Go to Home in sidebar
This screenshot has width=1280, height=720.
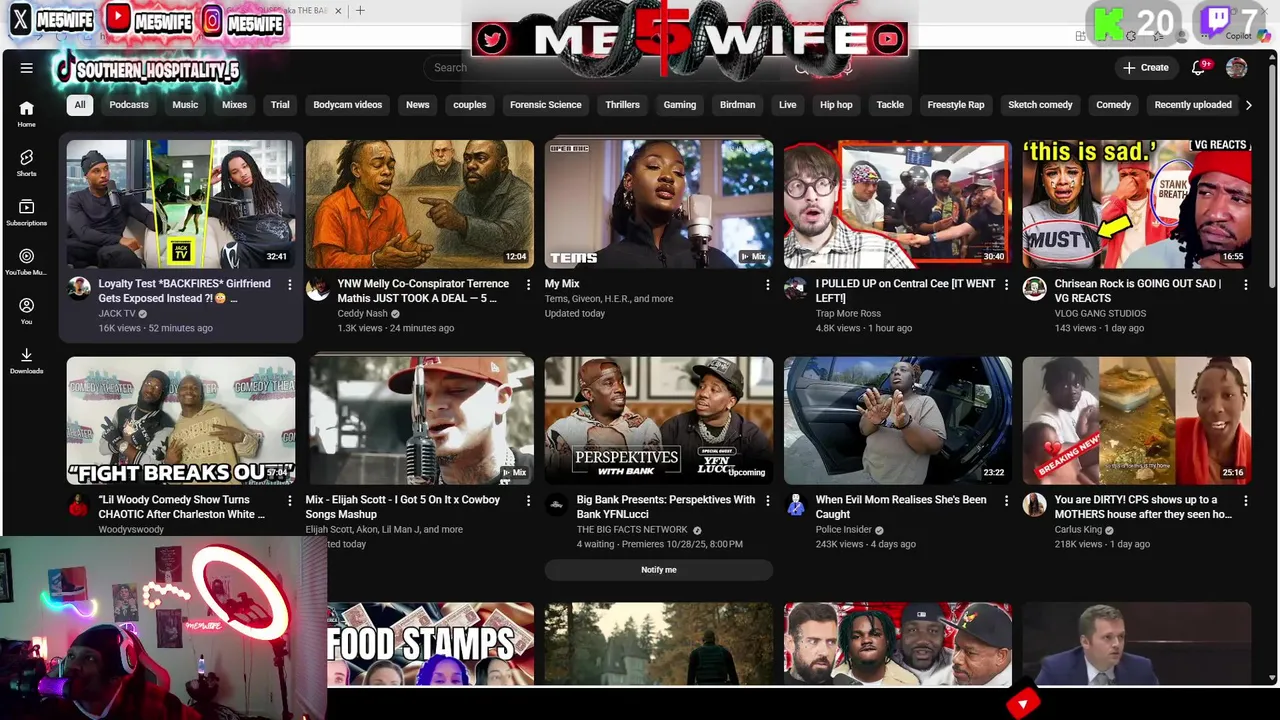tap(26, 114)
